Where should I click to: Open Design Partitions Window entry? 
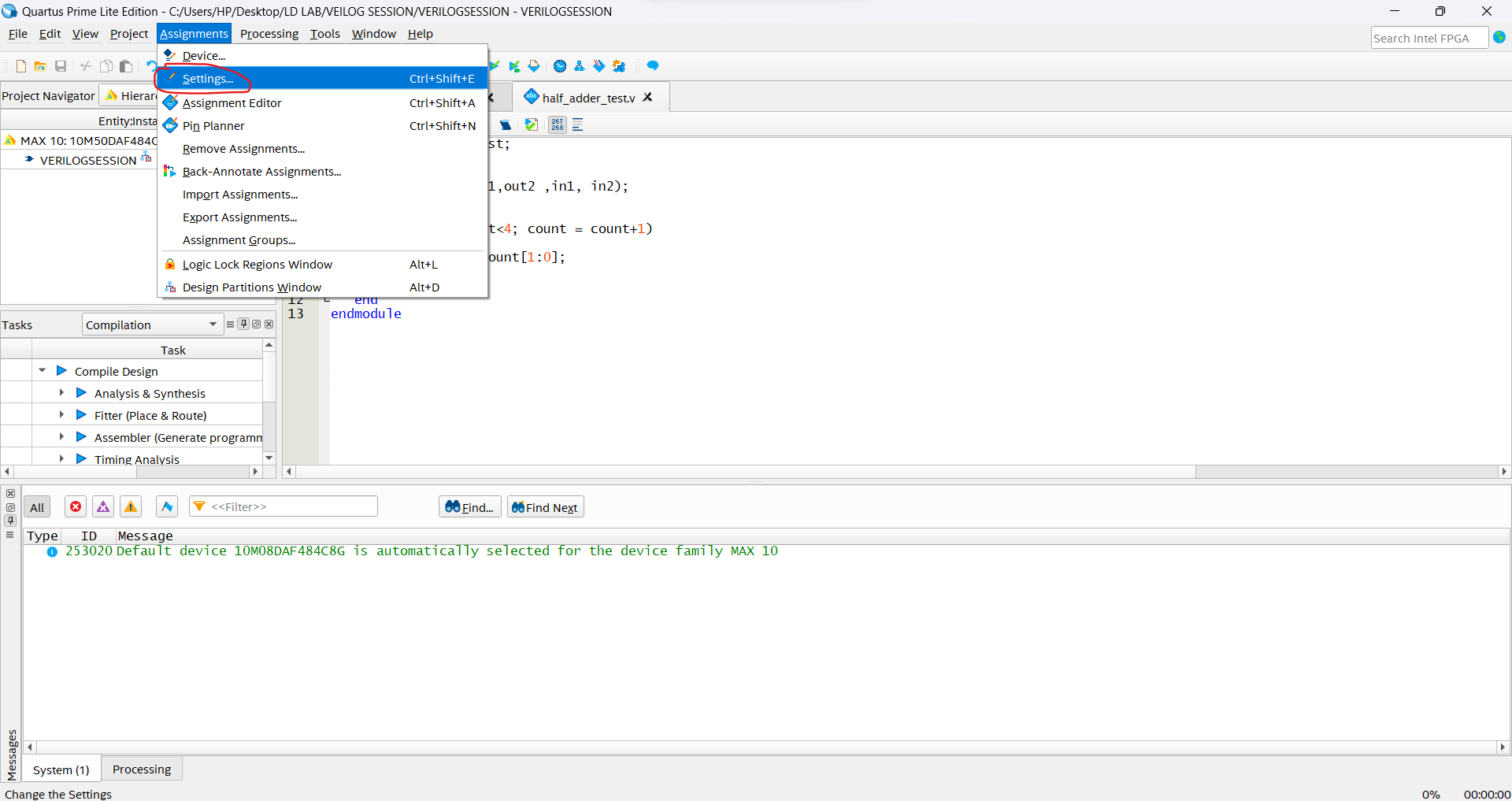coord(323,287)
